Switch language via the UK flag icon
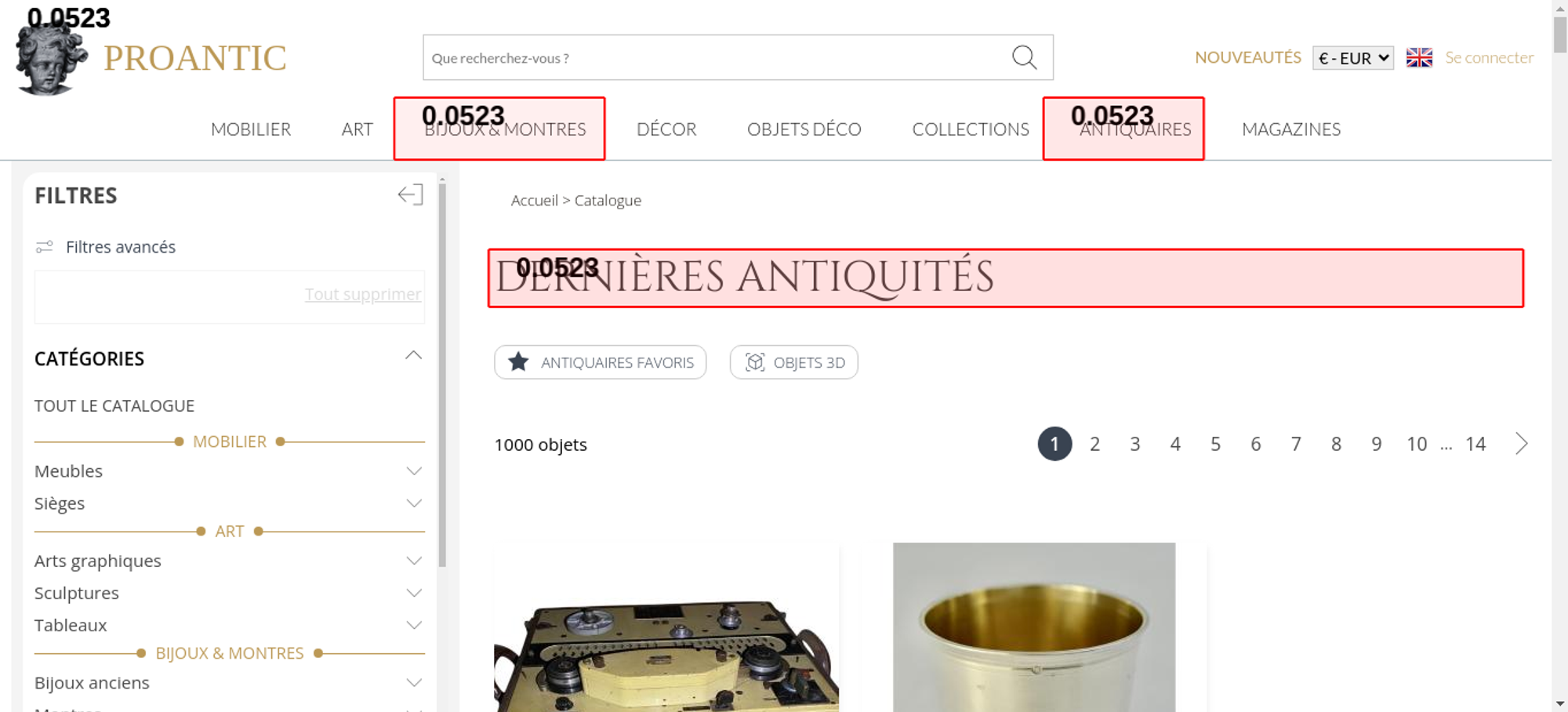 coord(1419,58)
